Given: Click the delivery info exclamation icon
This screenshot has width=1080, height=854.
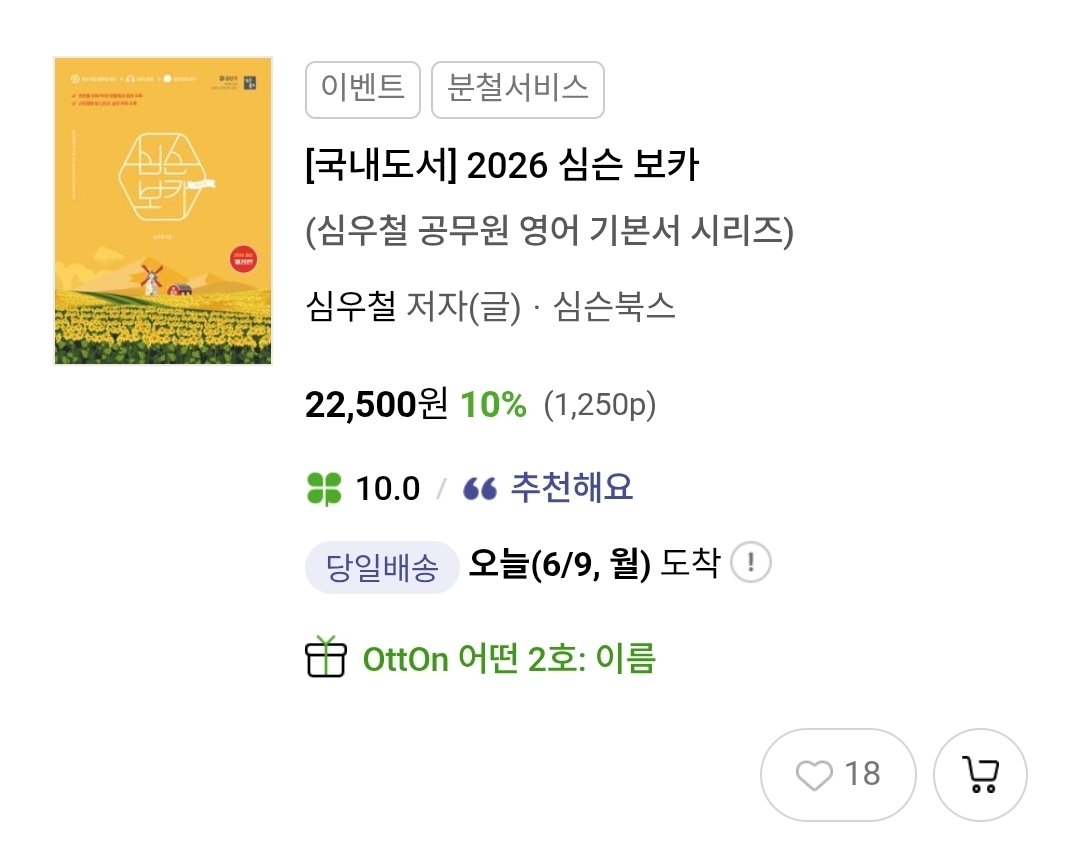Looking at the screenshot, I should (x=751, y=565).
